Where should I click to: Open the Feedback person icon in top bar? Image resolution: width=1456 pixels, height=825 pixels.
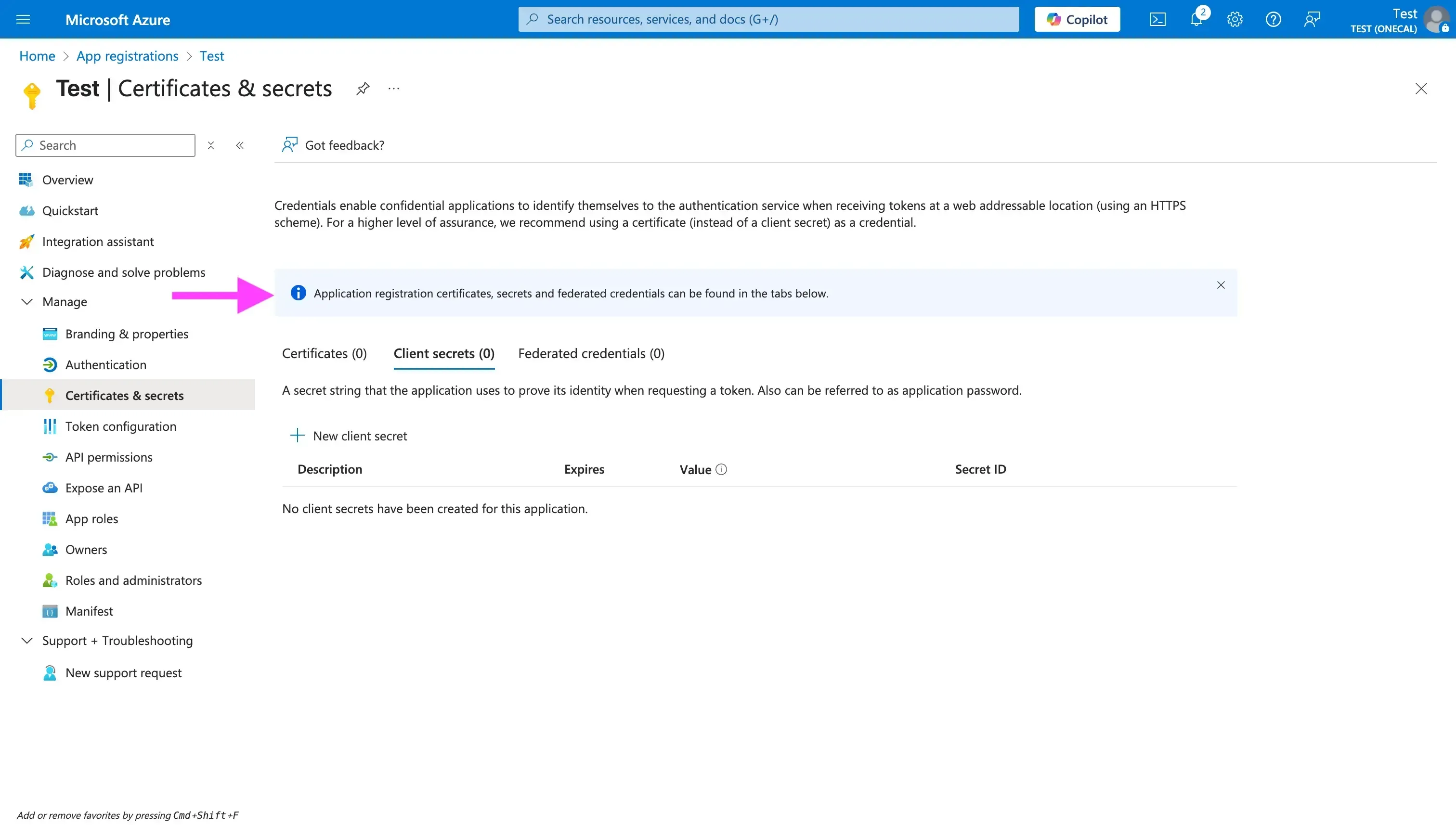1312,19
